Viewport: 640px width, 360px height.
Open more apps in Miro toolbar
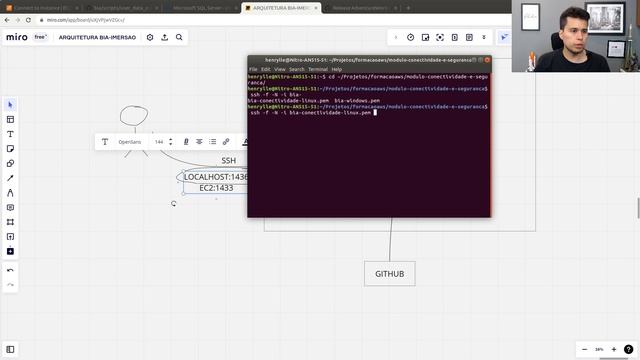(10, 251)
